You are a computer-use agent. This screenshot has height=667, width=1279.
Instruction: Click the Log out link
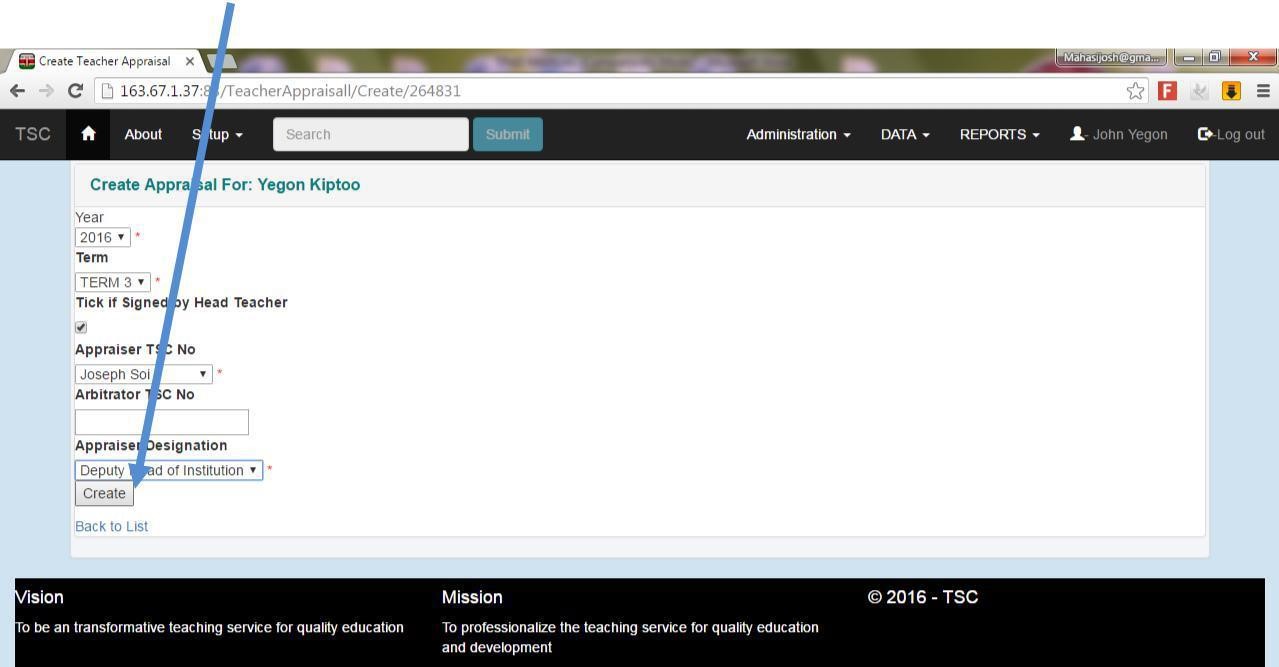tap(1231, 134)
